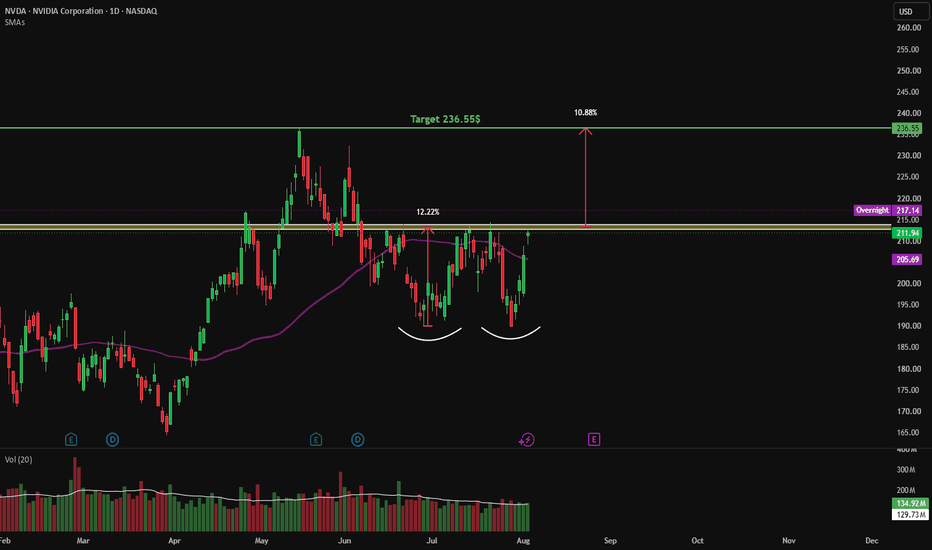Open the late-May teal earnings E marker

[316, 440]
